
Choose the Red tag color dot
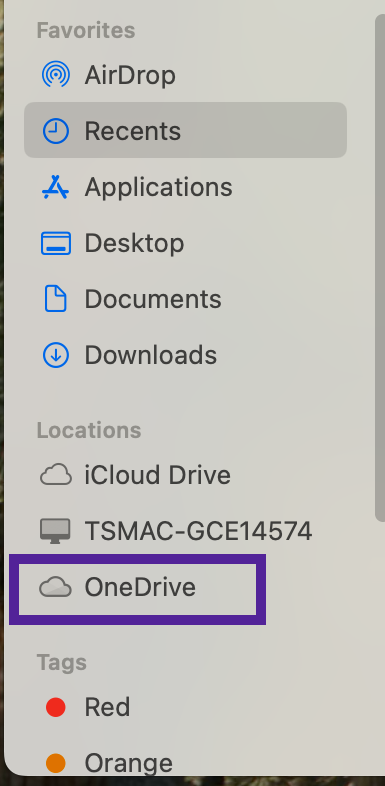tap(56, 707)
